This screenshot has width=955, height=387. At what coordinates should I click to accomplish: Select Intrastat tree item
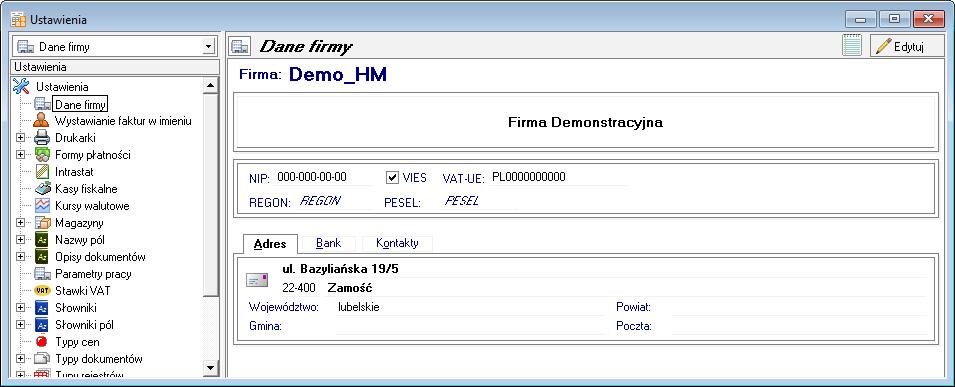point(74,172)
